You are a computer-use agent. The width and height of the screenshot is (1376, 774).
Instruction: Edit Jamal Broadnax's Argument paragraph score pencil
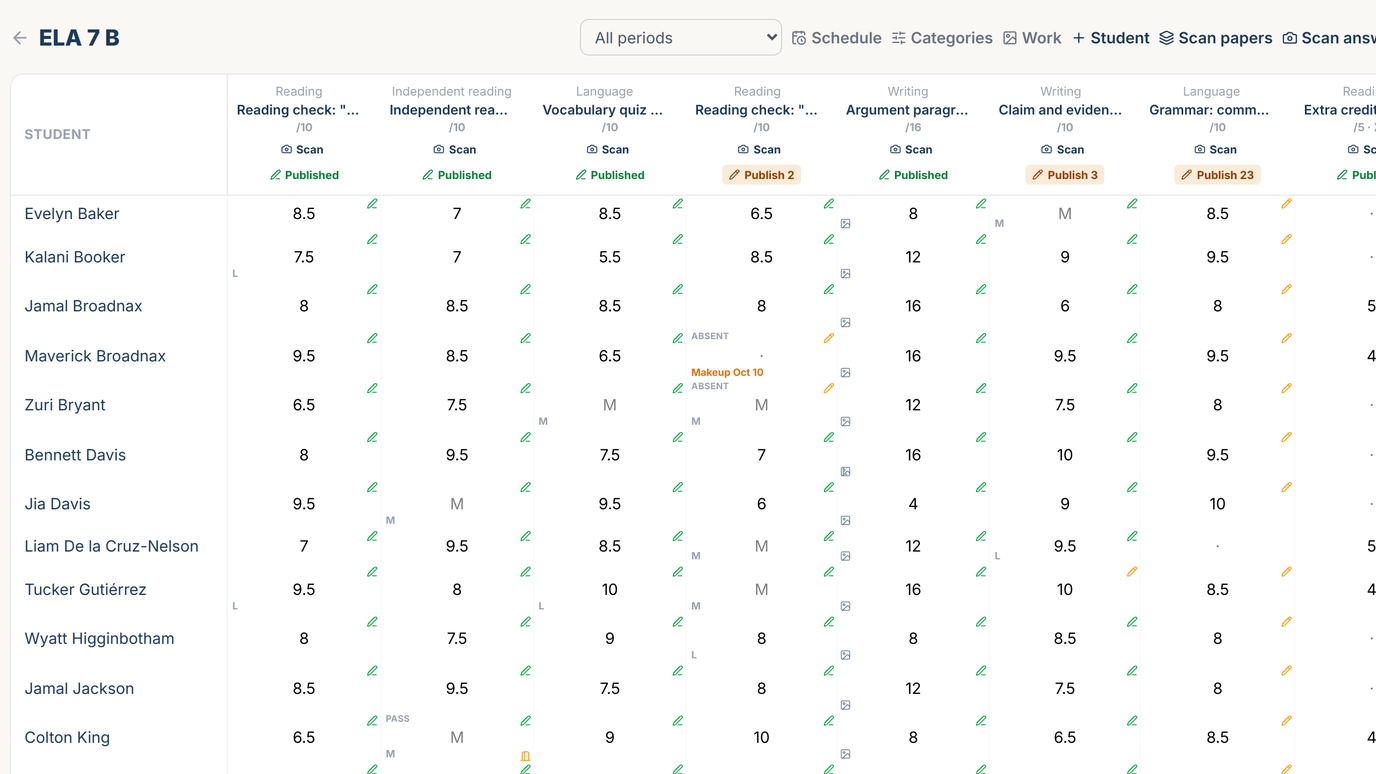click(981, 289)
